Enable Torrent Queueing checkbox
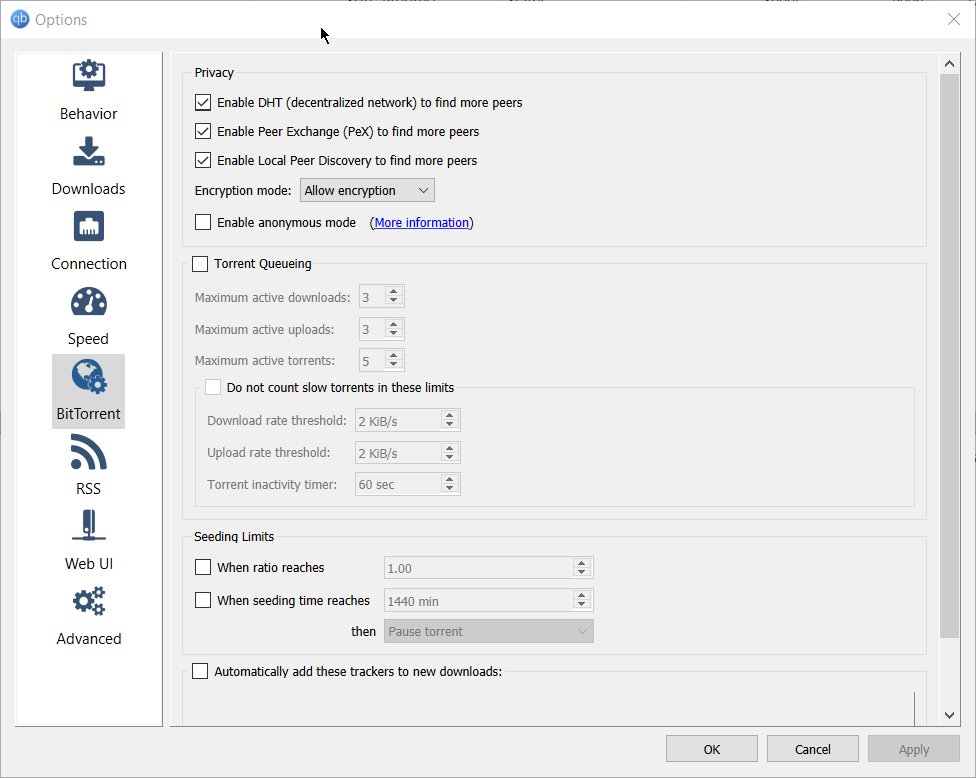 tap(200, 264)
